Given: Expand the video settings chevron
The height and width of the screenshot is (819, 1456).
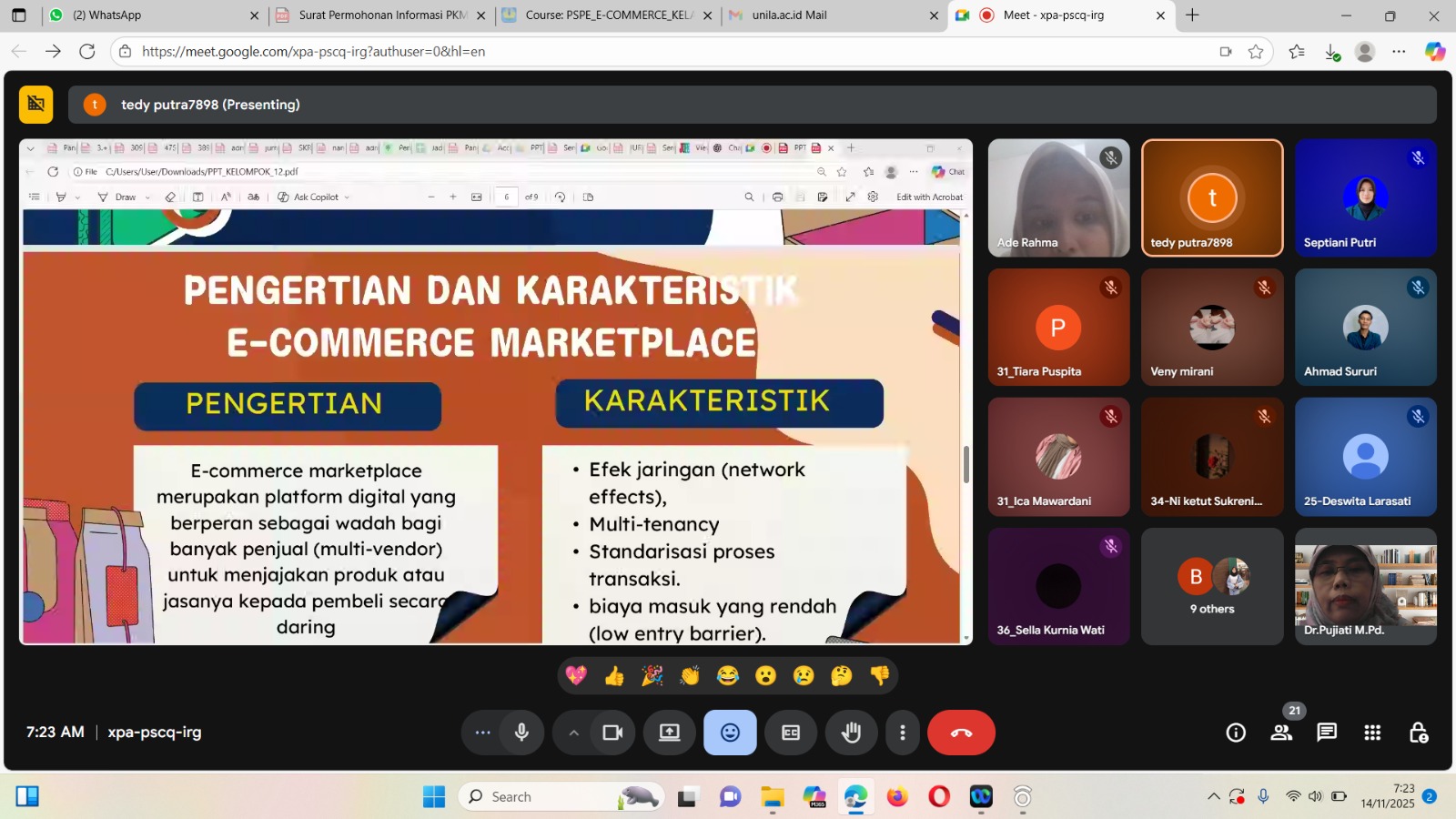Looking at the screenshot, I should (573, 733).
